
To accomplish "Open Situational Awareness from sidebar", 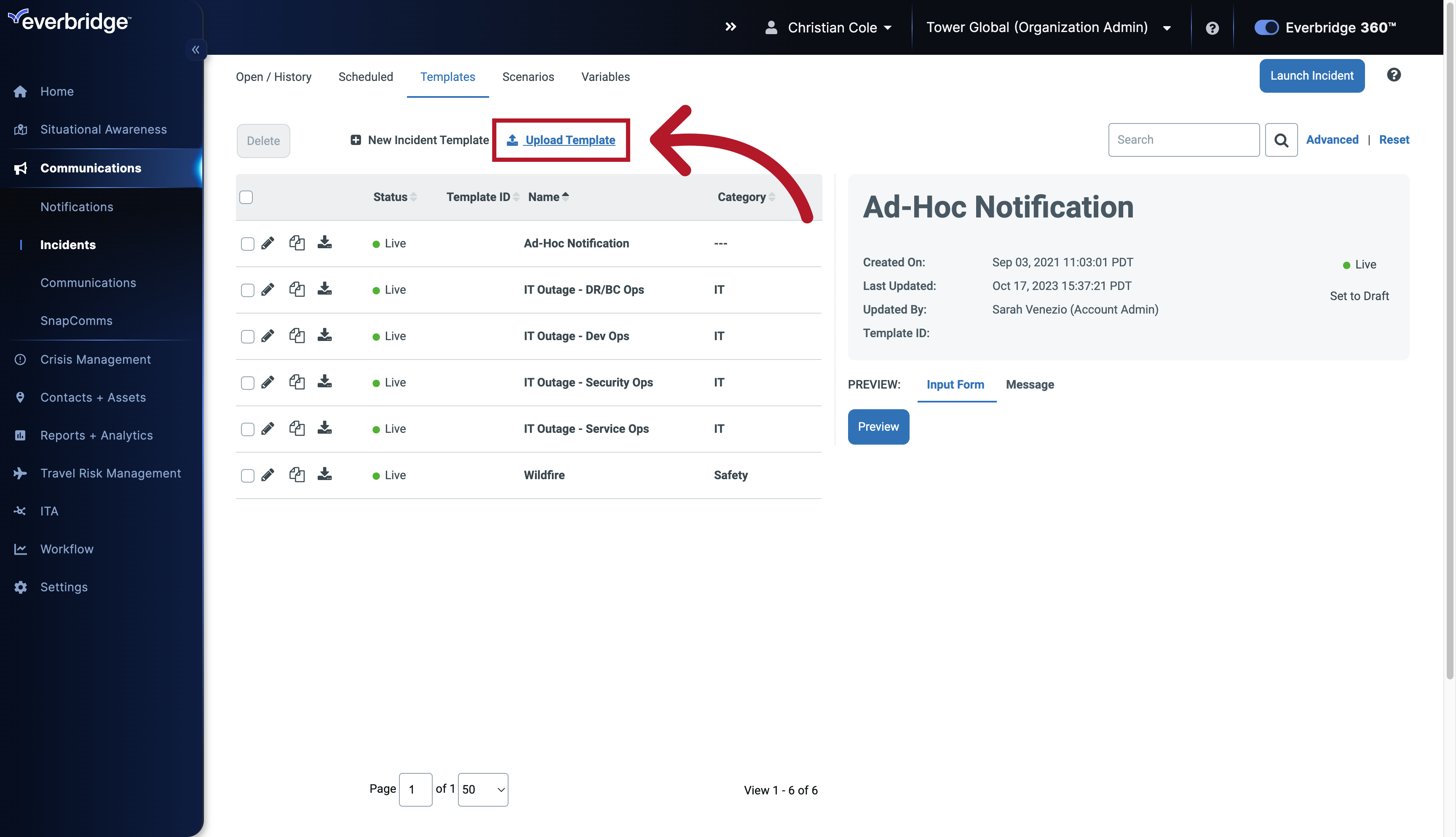I will coord(103,129).
